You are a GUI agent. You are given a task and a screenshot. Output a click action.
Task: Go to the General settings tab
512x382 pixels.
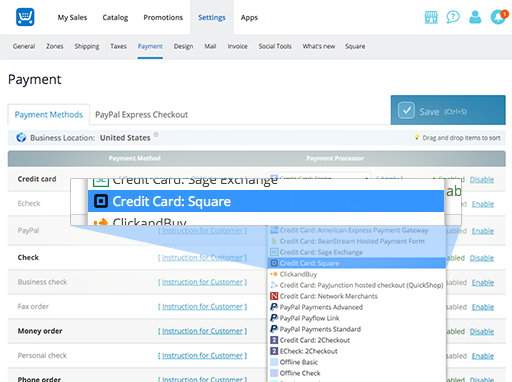(x=24, y=46)
